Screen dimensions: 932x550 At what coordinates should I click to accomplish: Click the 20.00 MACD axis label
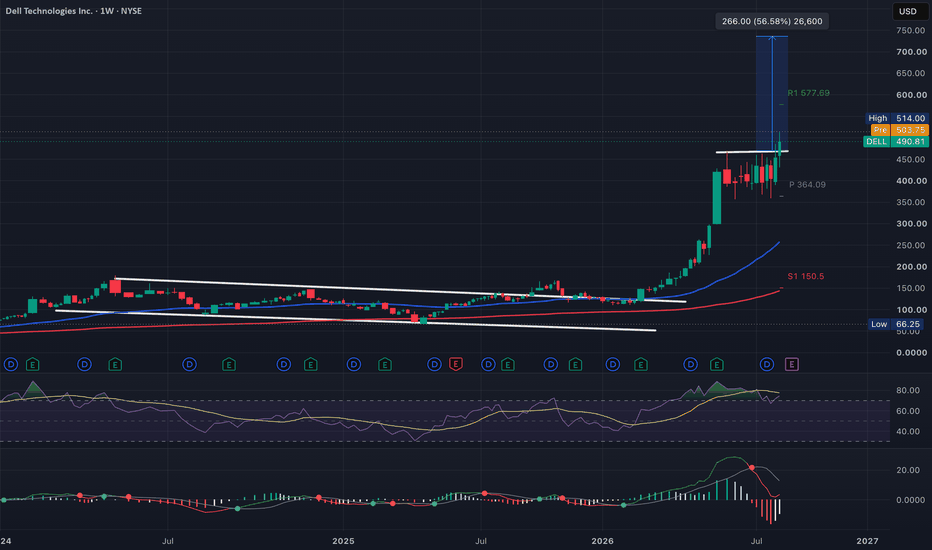(x=908, y=470)
